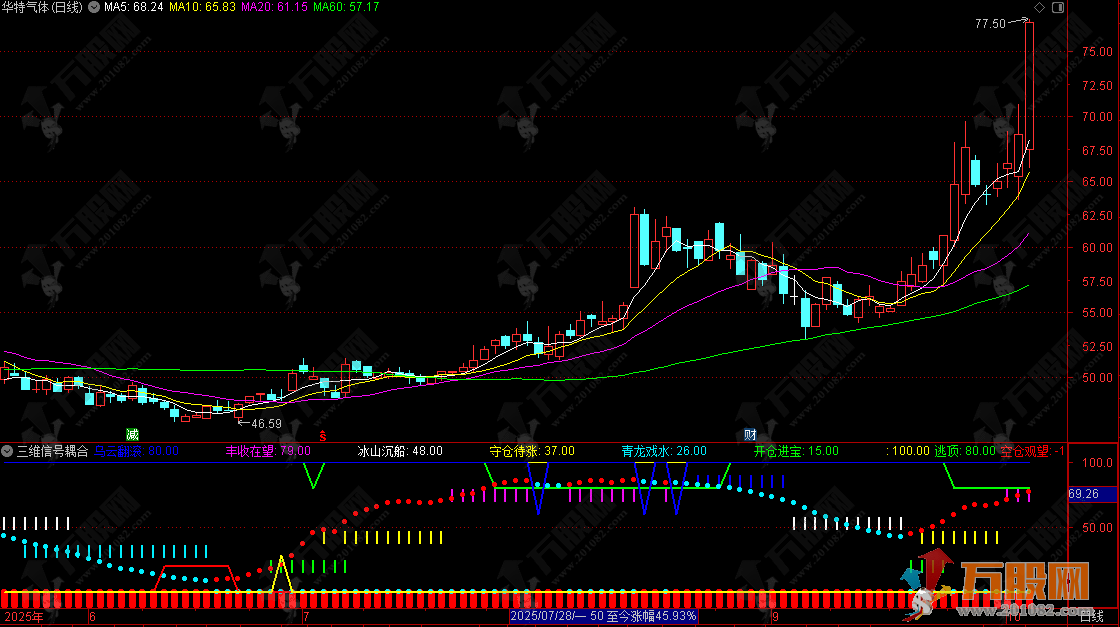Click the 77.50 high price label
The image size is (1120, 627).
[990, 23]
